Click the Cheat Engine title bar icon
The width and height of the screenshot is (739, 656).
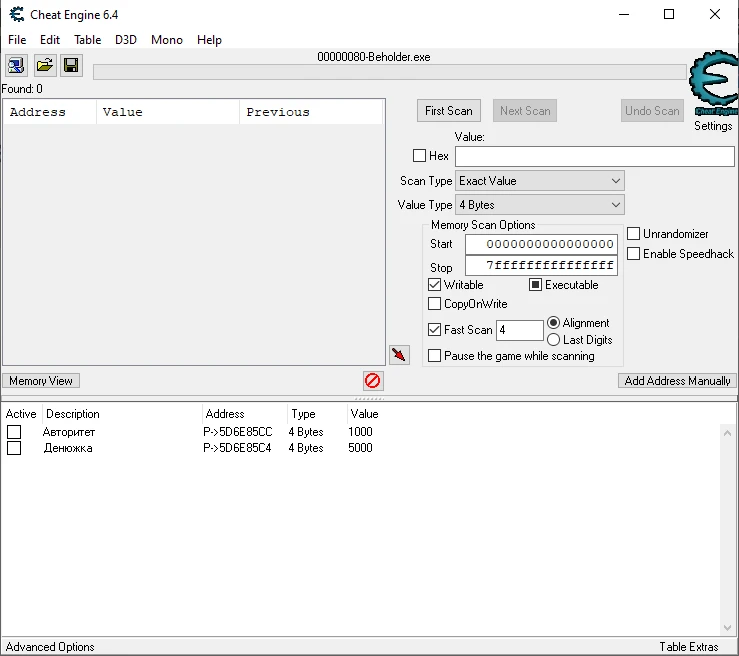pos(17,15)
